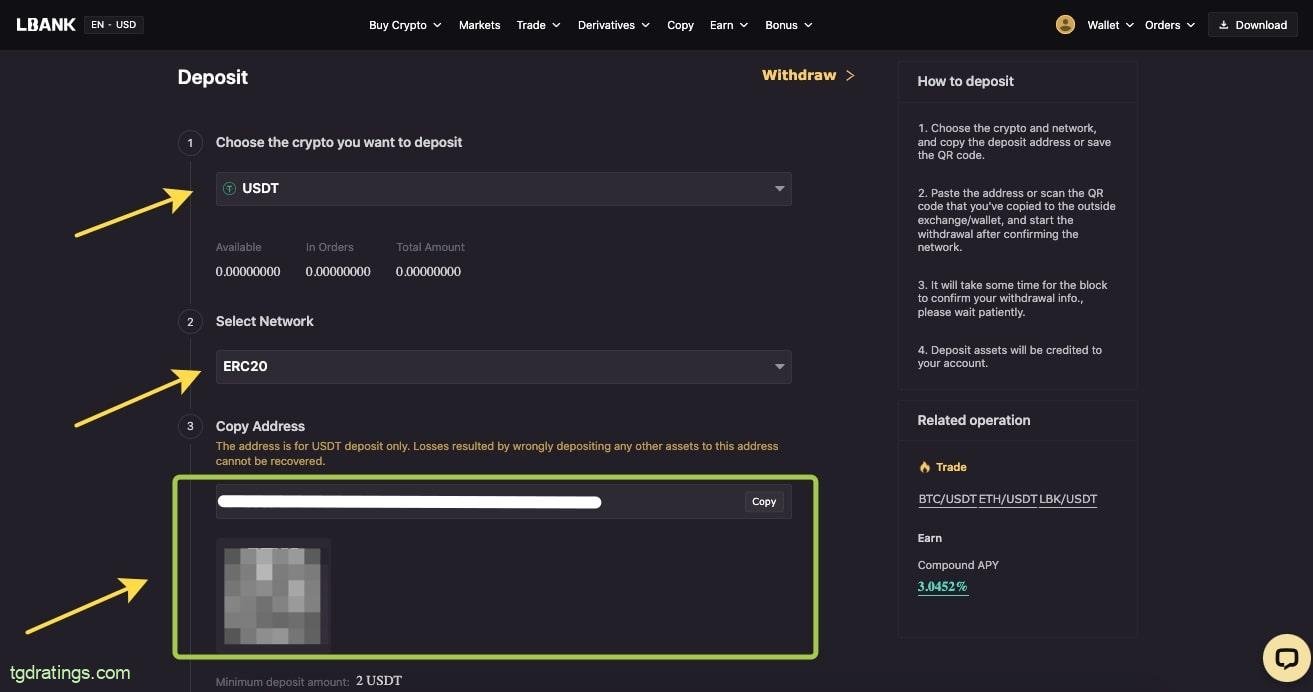This screenshot has width=1313, height=692.
Task: Copy the deposit address
Action: tap(764, 502)
